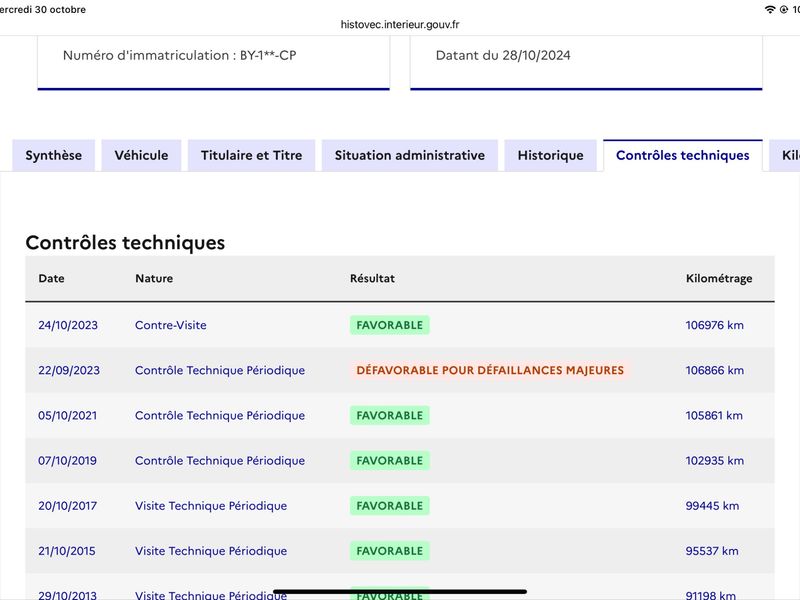Open the partially visible Kilométrage tab
This screenshot has width=800, height=600.
coord(786,156)
